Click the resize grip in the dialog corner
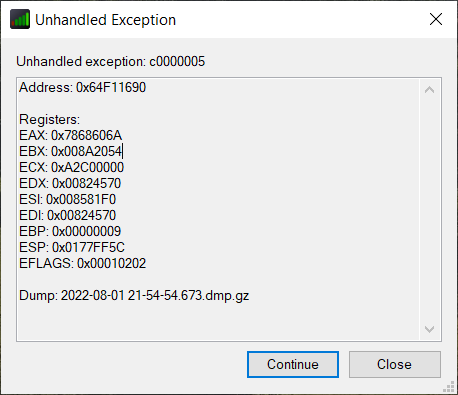 coord(449,387)
